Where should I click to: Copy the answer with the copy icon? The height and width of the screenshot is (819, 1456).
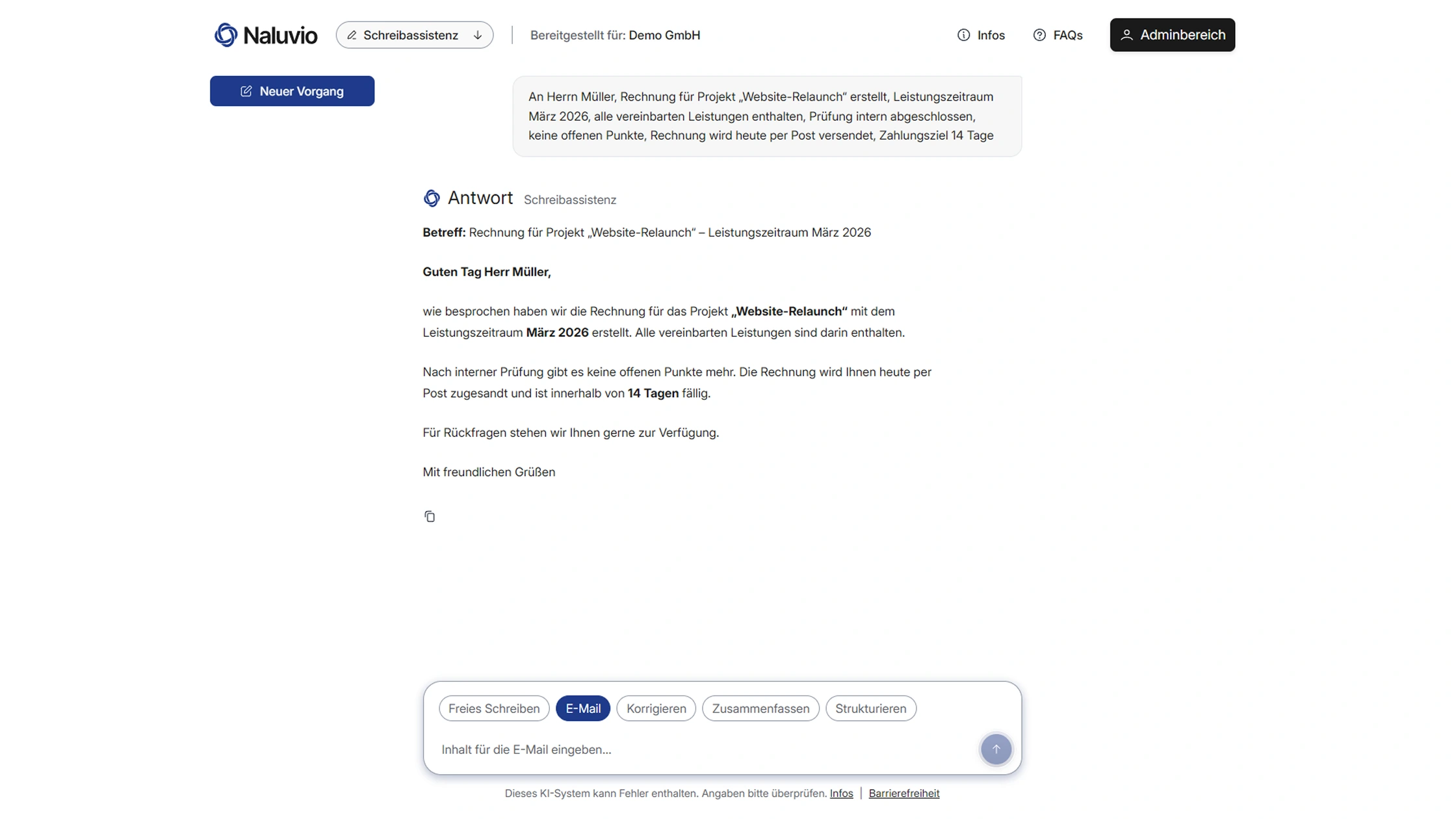430,517
